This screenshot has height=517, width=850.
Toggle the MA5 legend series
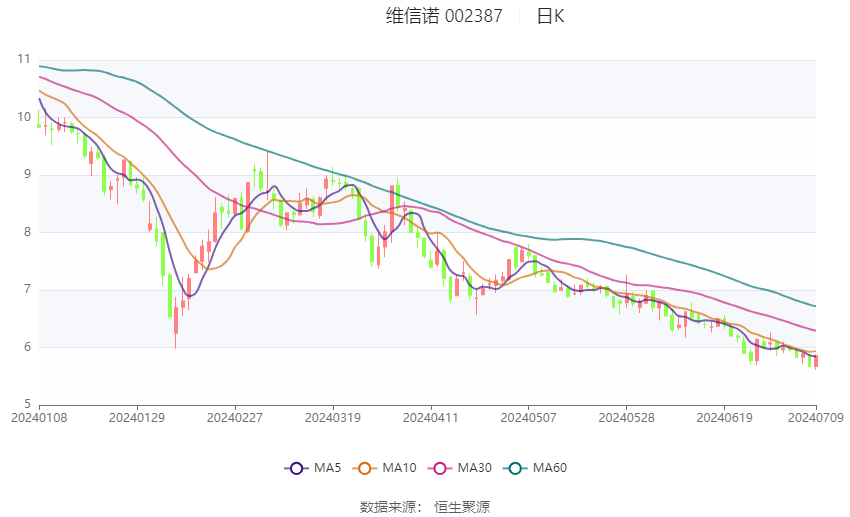313,468
